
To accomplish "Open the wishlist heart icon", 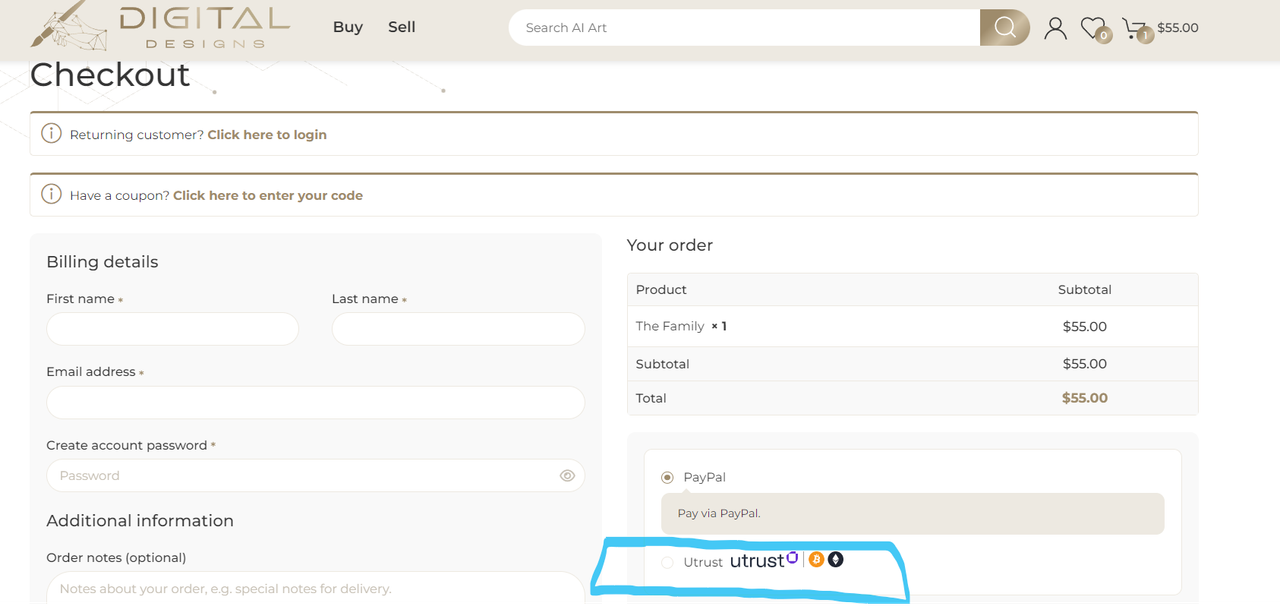I will point(1092,28).
